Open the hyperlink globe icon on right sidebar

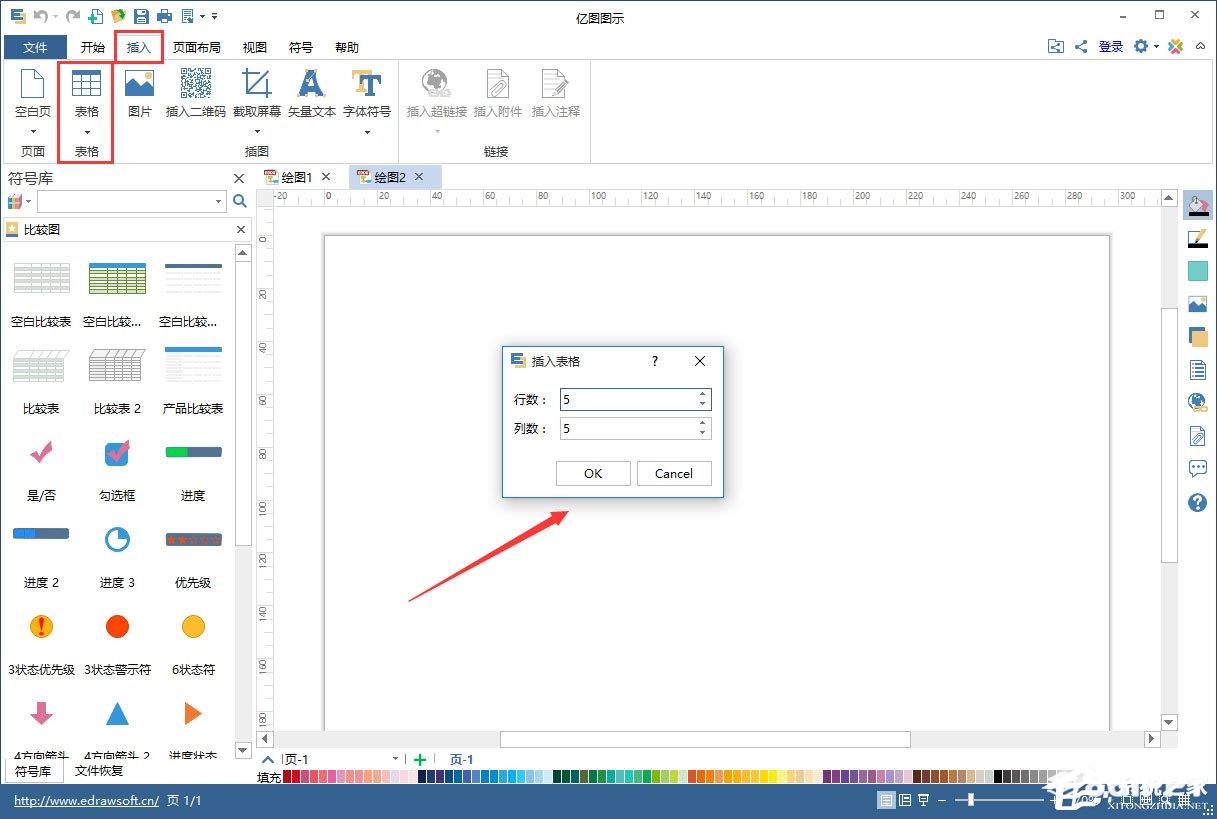(x=1197, y=403)
